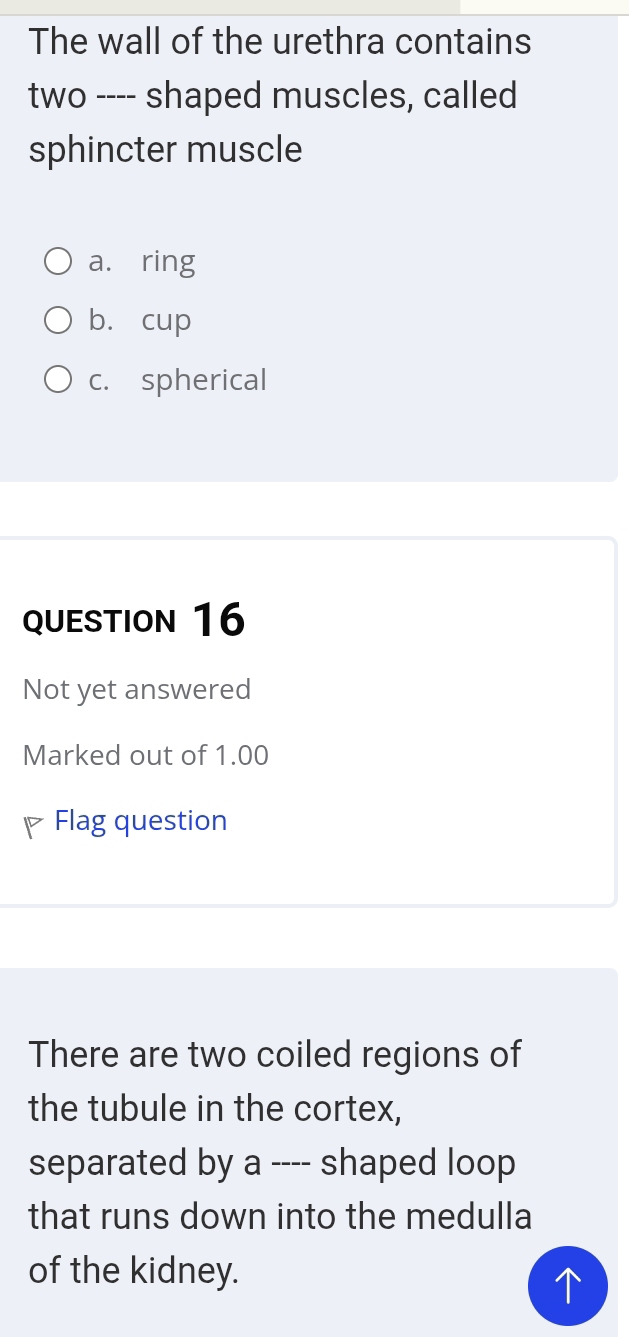The height and width of the screenshot is (1337, 629).
Task: Click the urethra question text
Action: (x=280, y=96)
